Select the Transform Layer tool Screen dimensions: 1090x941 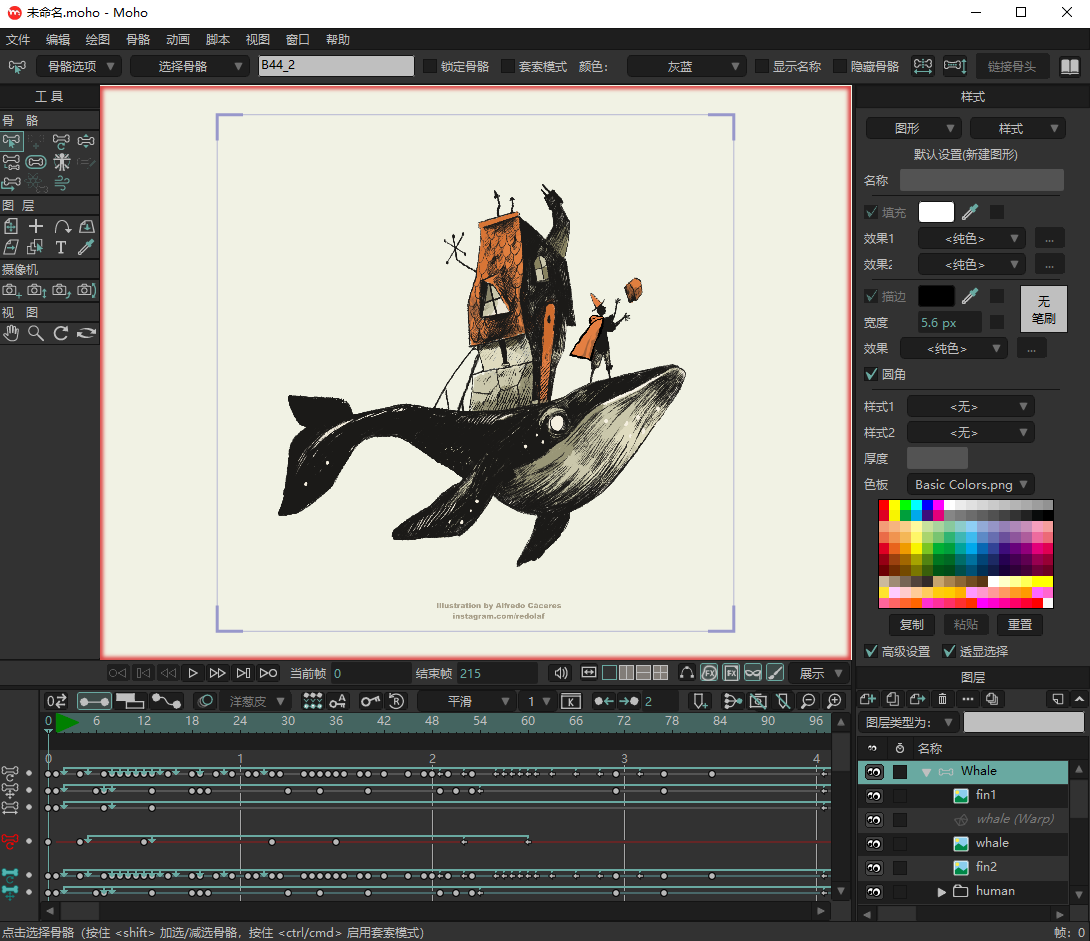click(12, 227)
